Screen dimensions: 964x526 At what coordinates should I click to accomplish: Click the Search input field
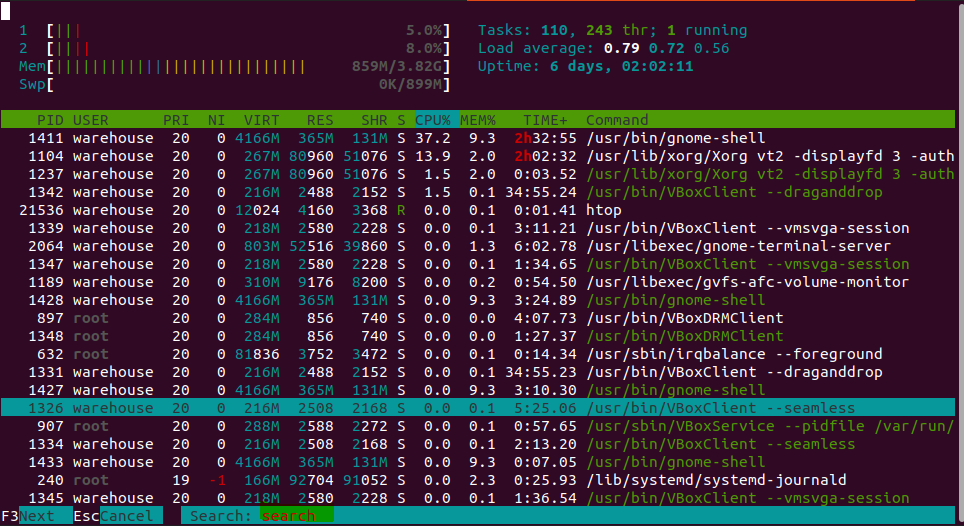point(297,516)
